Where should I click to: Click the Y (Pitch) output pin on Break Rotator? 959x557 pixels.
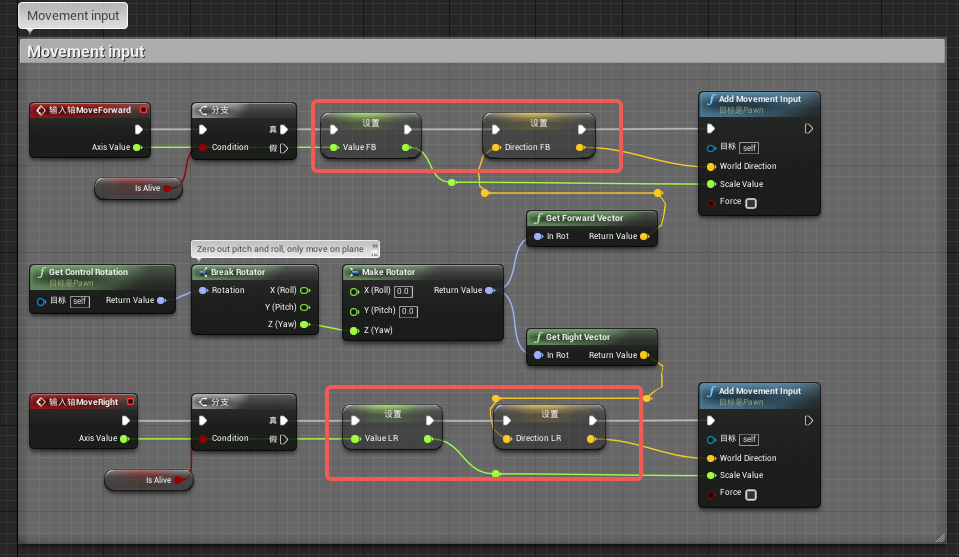click(x=305, y=307)
